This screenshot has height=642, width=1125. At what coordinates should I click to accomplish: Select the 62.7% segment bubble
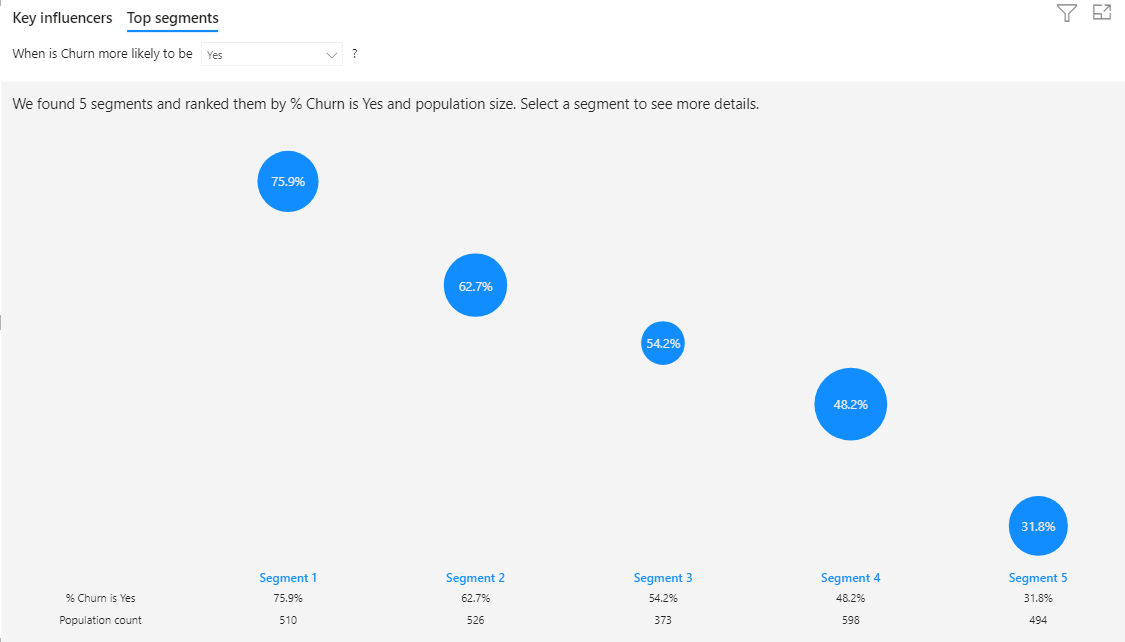pos(475,286)
